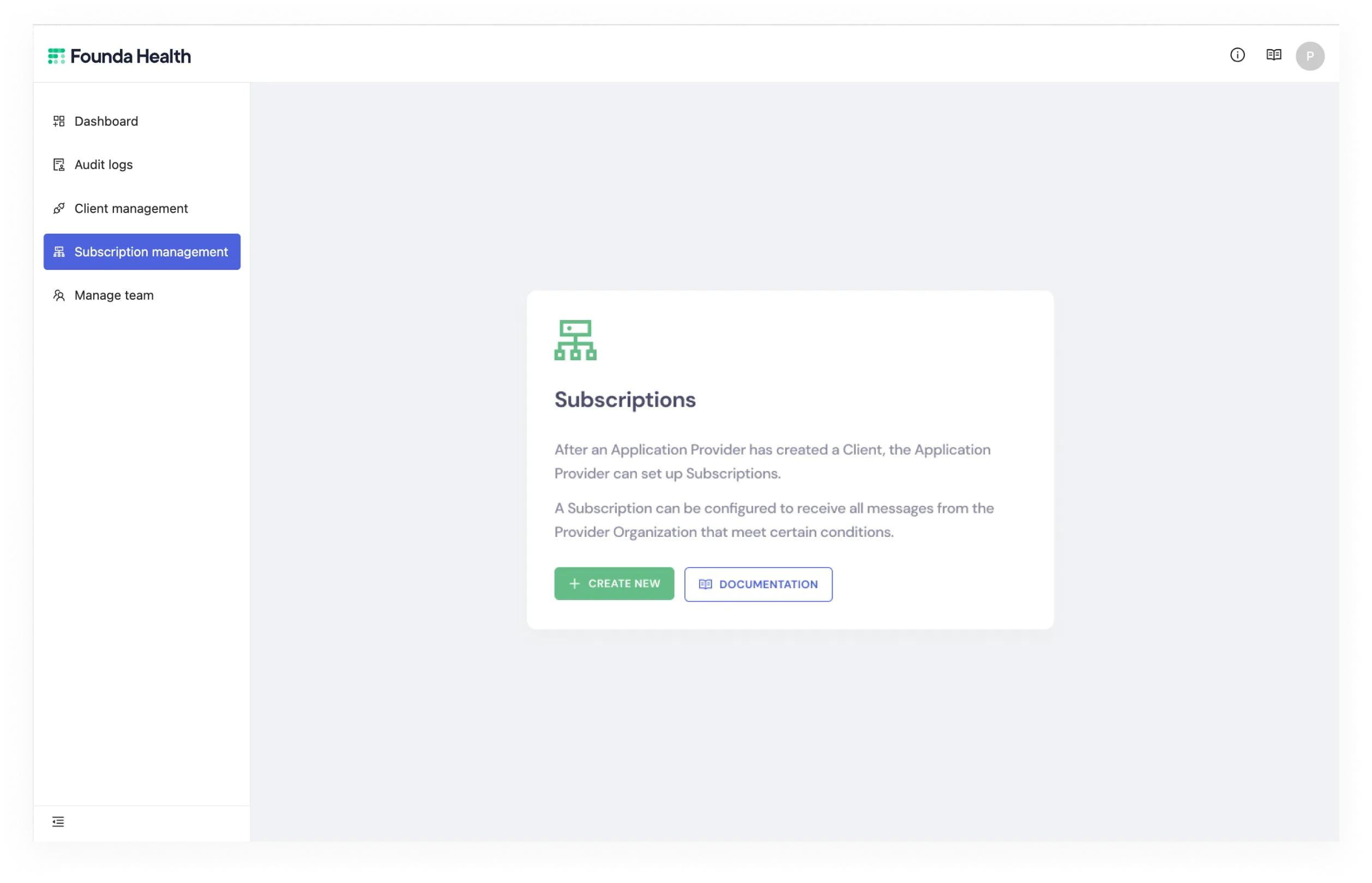Screen dimensions: 1372x883
Task: Open the DOCUMENTATION button
Action: click(x=757, y=584)
